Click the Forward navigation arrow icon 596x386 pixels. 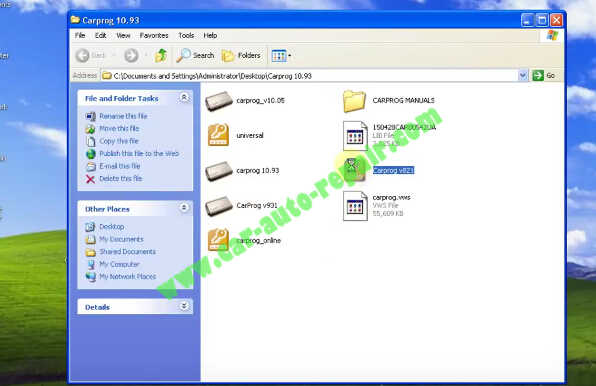[x=131, y=55]
